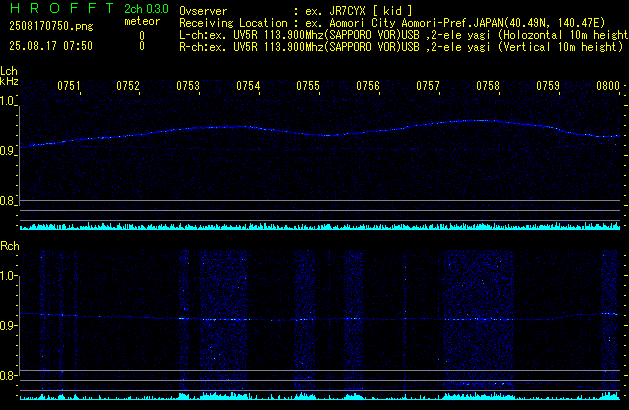Select the filename 2508170750.png
The width and height of the screenshot is (629, 410).
(x=51, y=26)
